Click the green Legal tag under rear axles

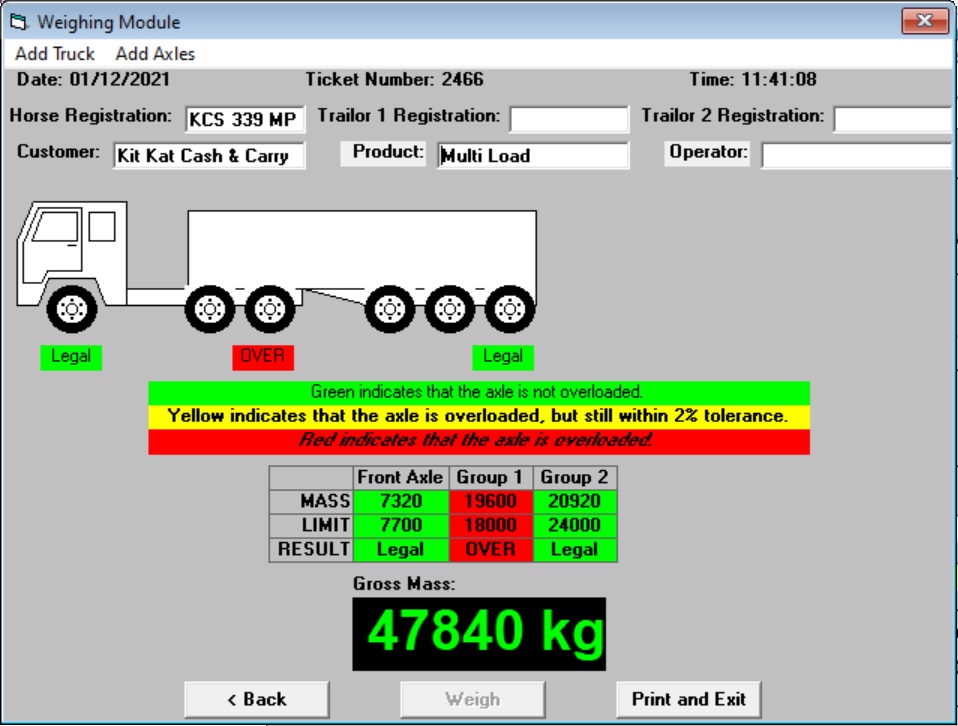pos(503,357)
